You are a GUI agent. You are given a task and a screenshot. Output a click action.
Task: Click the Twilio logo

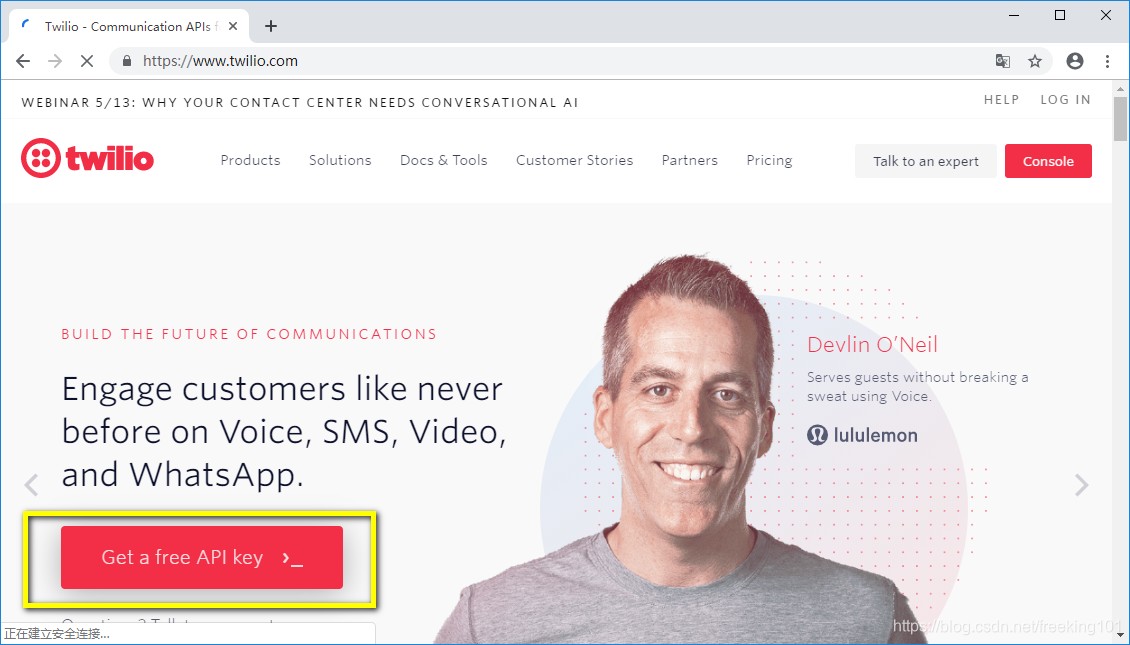[87, 158]
